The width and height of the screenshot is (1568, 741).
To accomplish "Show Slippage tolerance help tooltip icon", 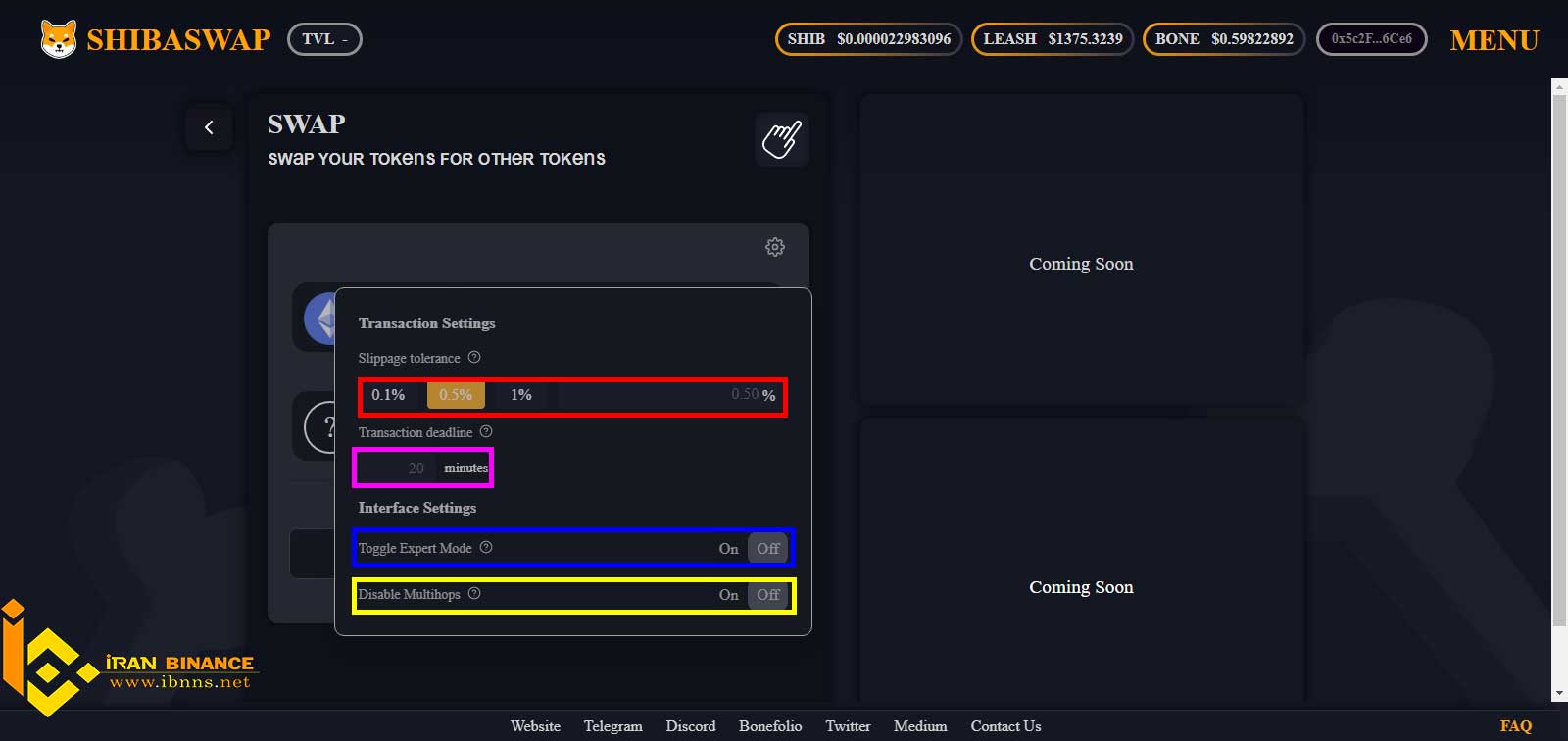I will pos(474,358).
